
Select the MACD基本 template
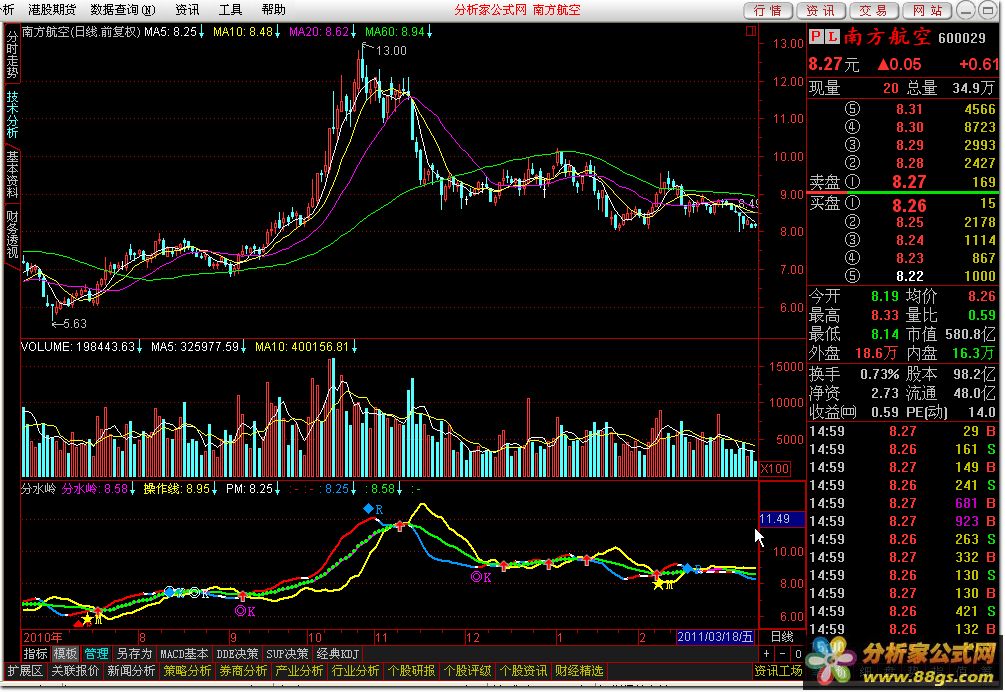[184, 654]
